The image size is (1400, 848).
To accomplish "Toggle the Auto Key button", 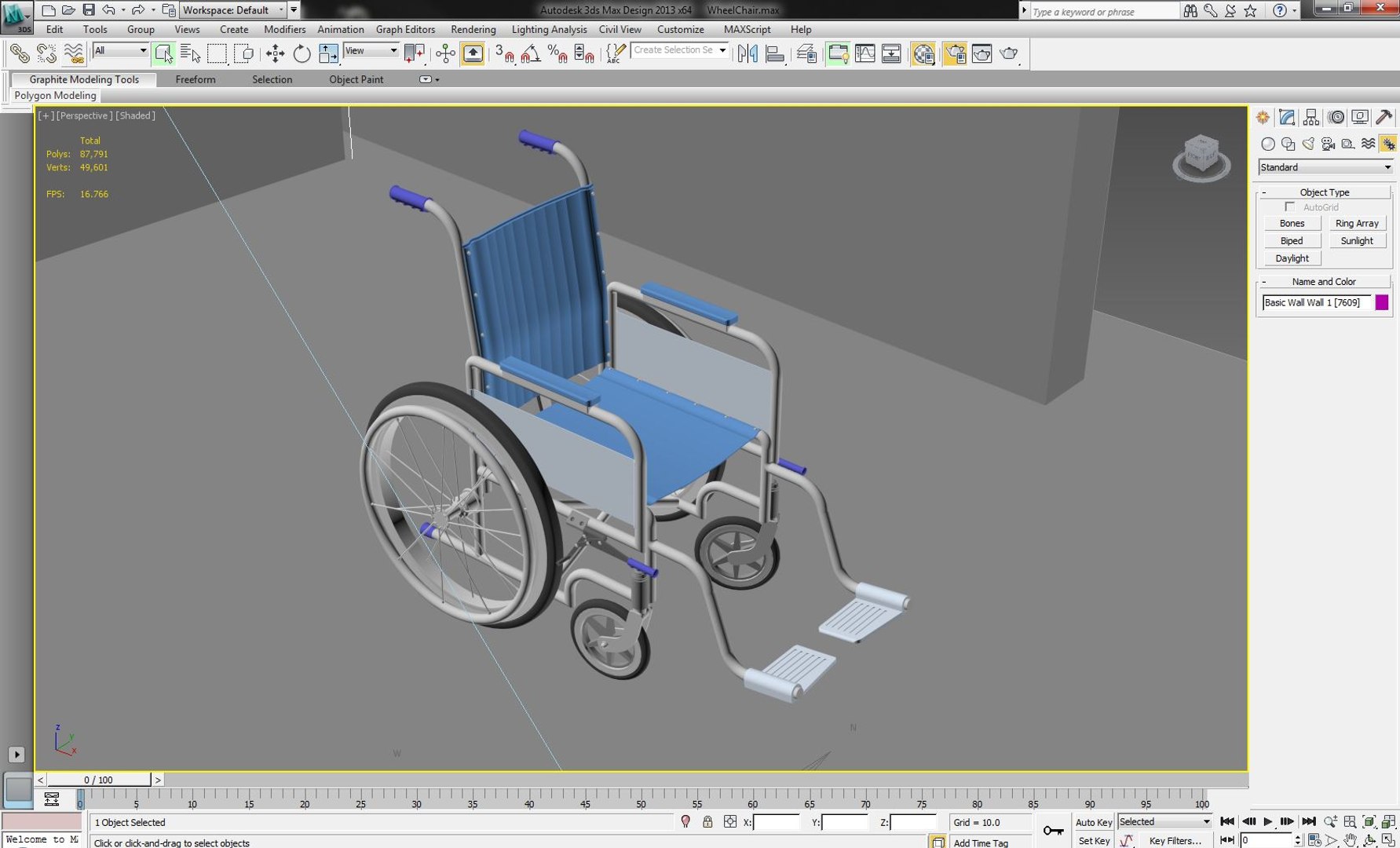I will click(1093, 822).
